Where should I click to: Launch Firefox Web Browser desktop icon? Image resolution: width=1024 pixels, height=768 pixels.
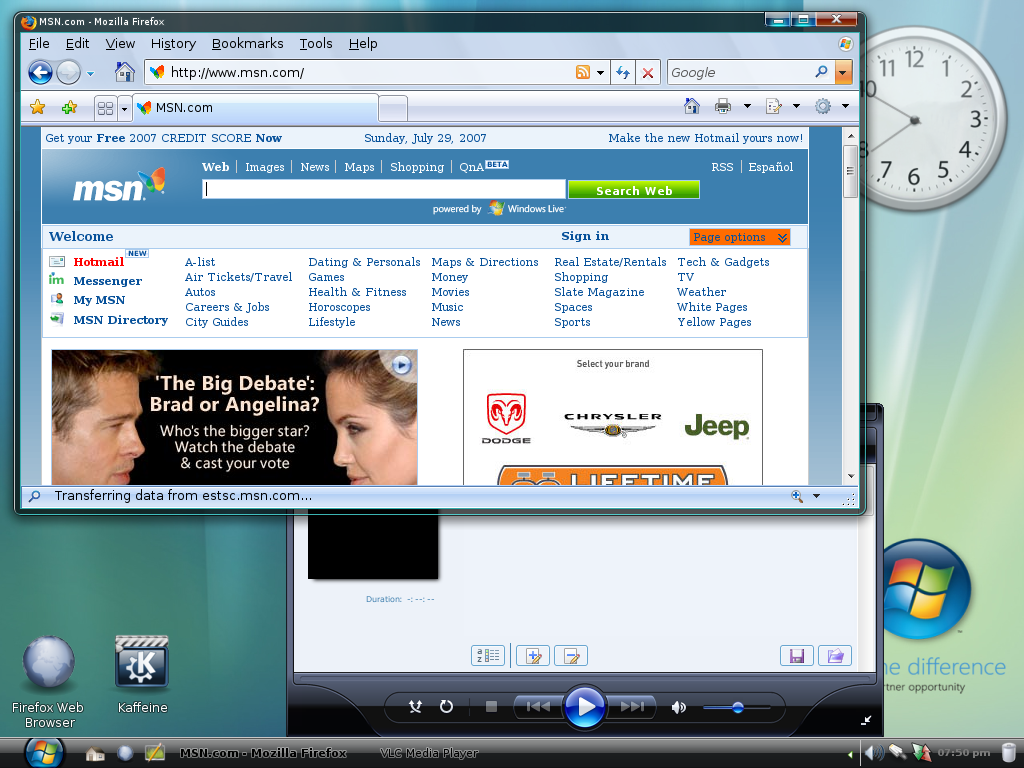48,682
